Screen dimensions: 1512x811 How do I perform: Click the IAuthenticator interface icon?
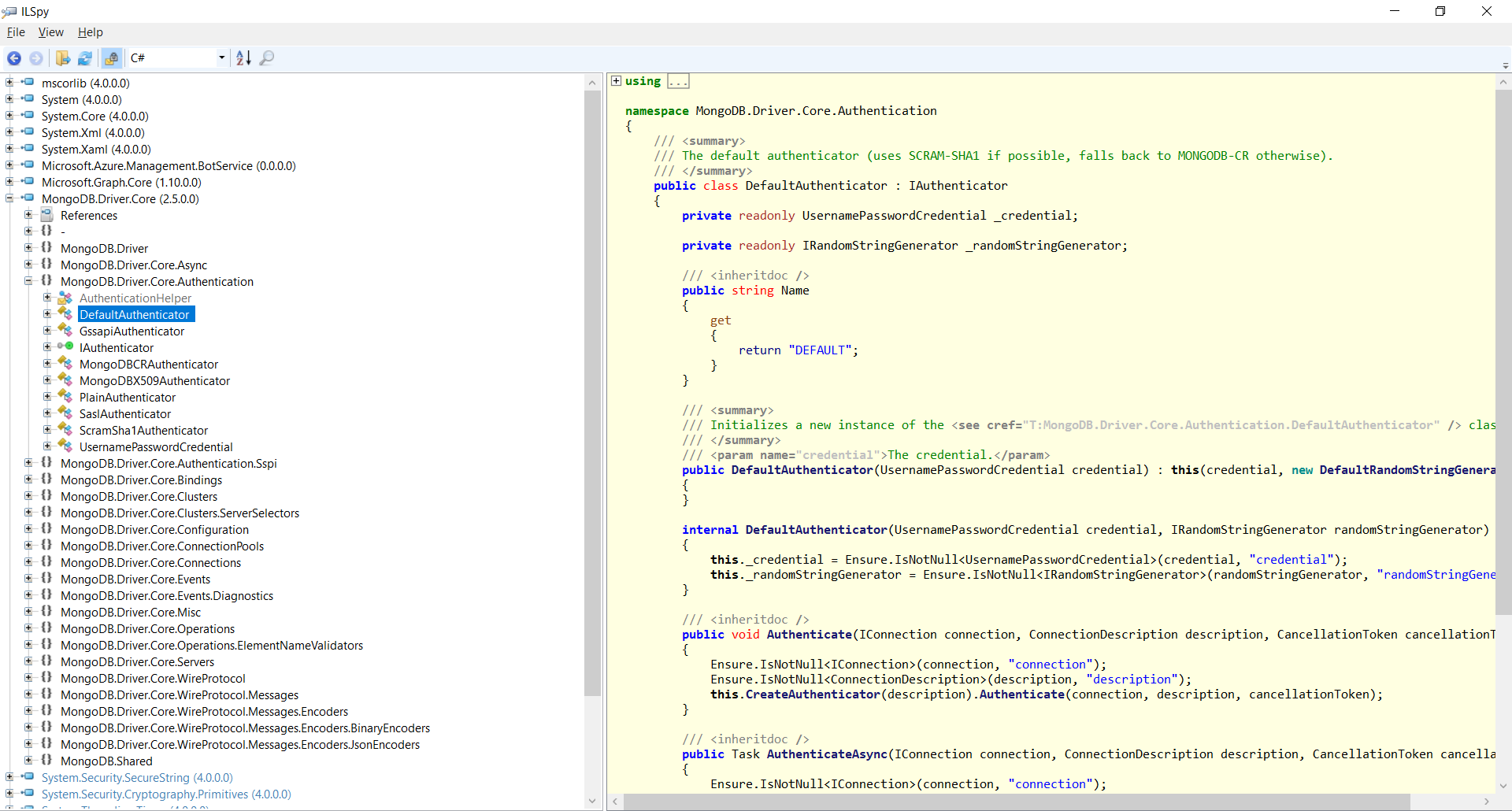pyautogui.click(x=65, y=347)
